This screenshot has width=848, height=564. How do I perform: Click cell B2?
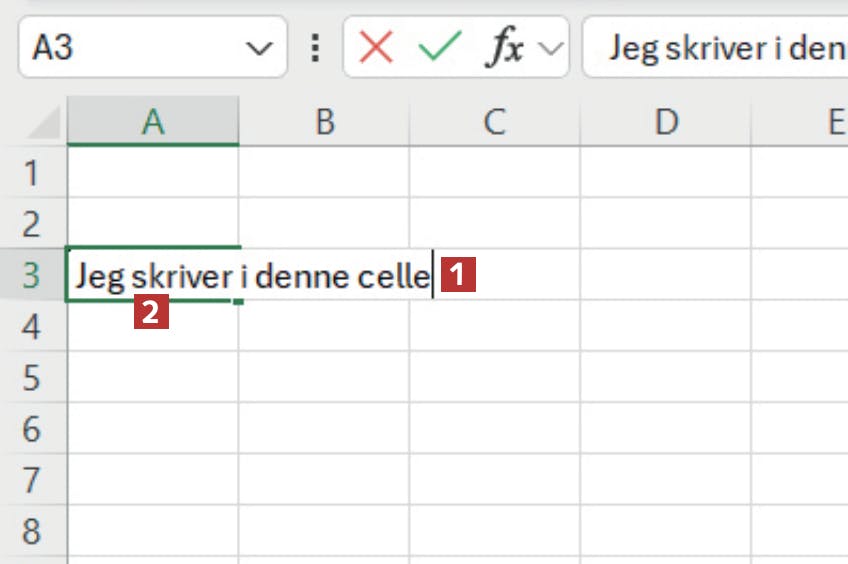pos(323,223)
